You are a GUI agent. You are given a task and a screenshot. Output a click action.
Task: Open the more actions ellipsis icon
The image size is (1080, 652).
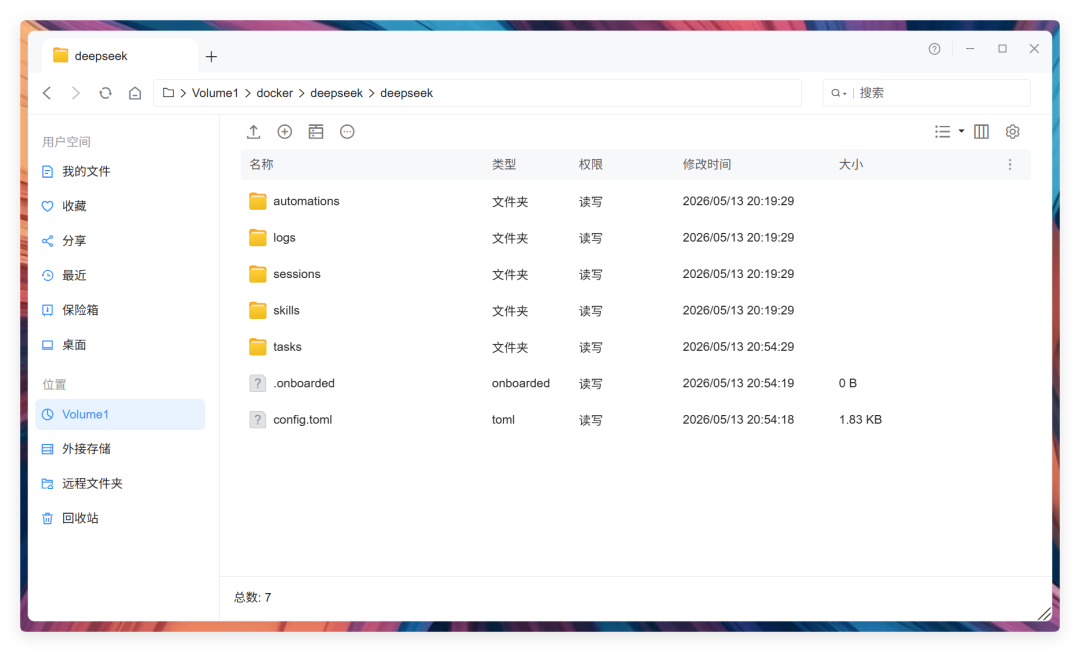(347, 132)
